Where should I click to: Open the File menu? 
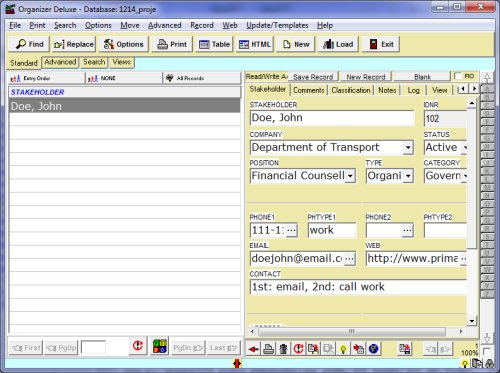click(15, 25)
